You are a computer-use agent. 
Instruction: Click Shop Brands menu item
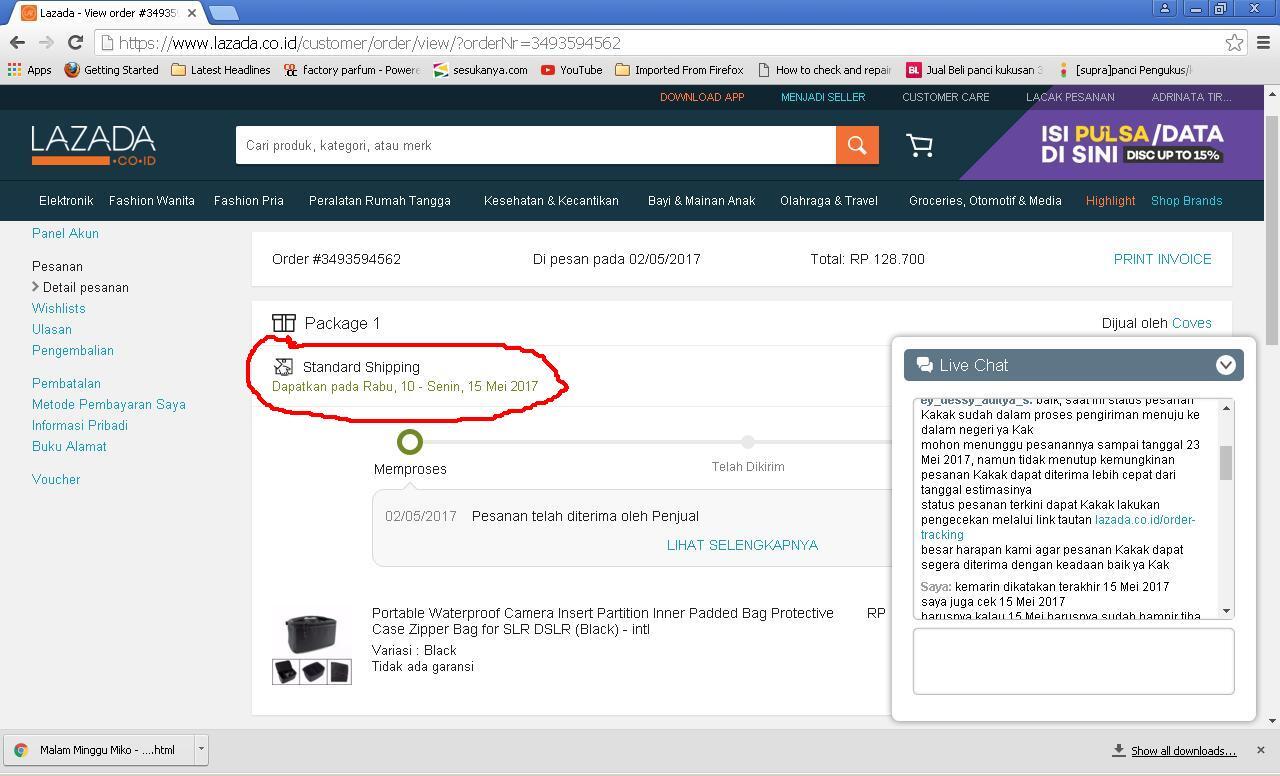tap(1186, 201)
